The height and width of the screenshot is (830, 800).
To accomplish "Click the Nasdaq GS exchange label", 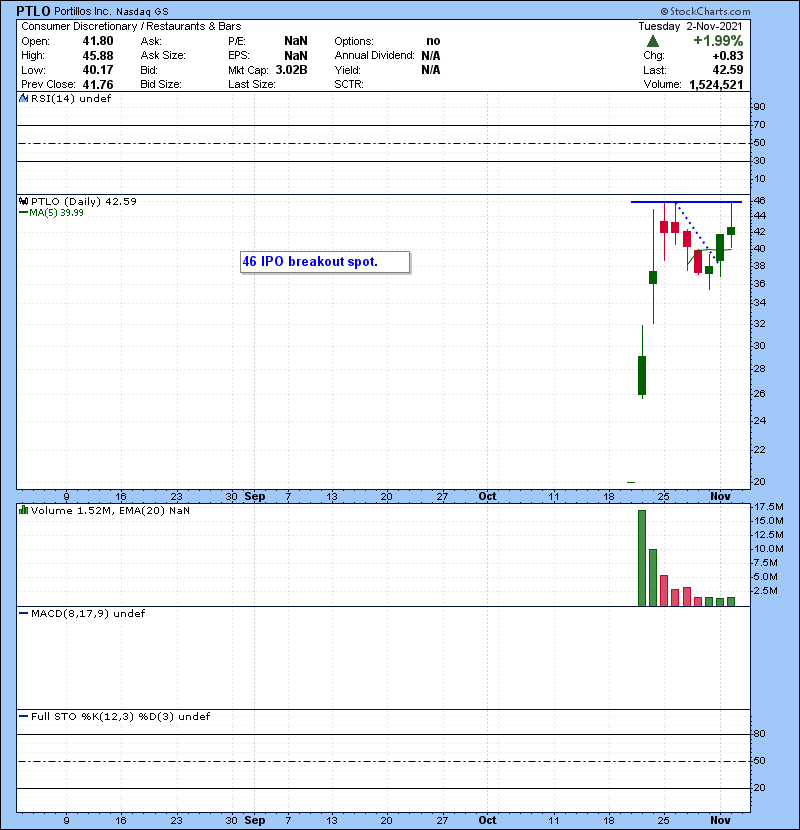I will (x=142, y=12).
